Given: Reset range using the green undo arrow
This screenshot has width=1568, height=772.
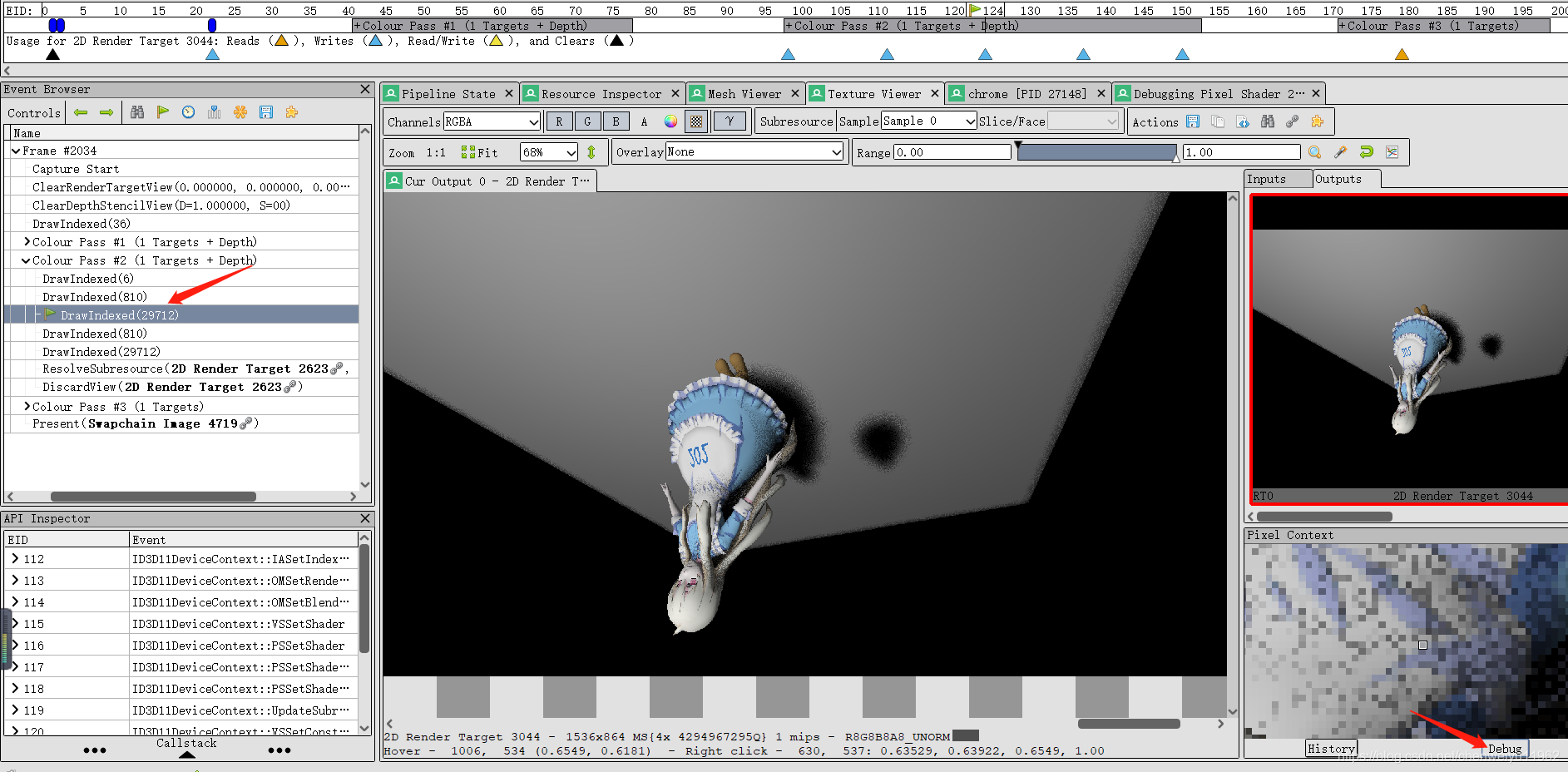Looking at the screenshot, I should pos(1365,151).
